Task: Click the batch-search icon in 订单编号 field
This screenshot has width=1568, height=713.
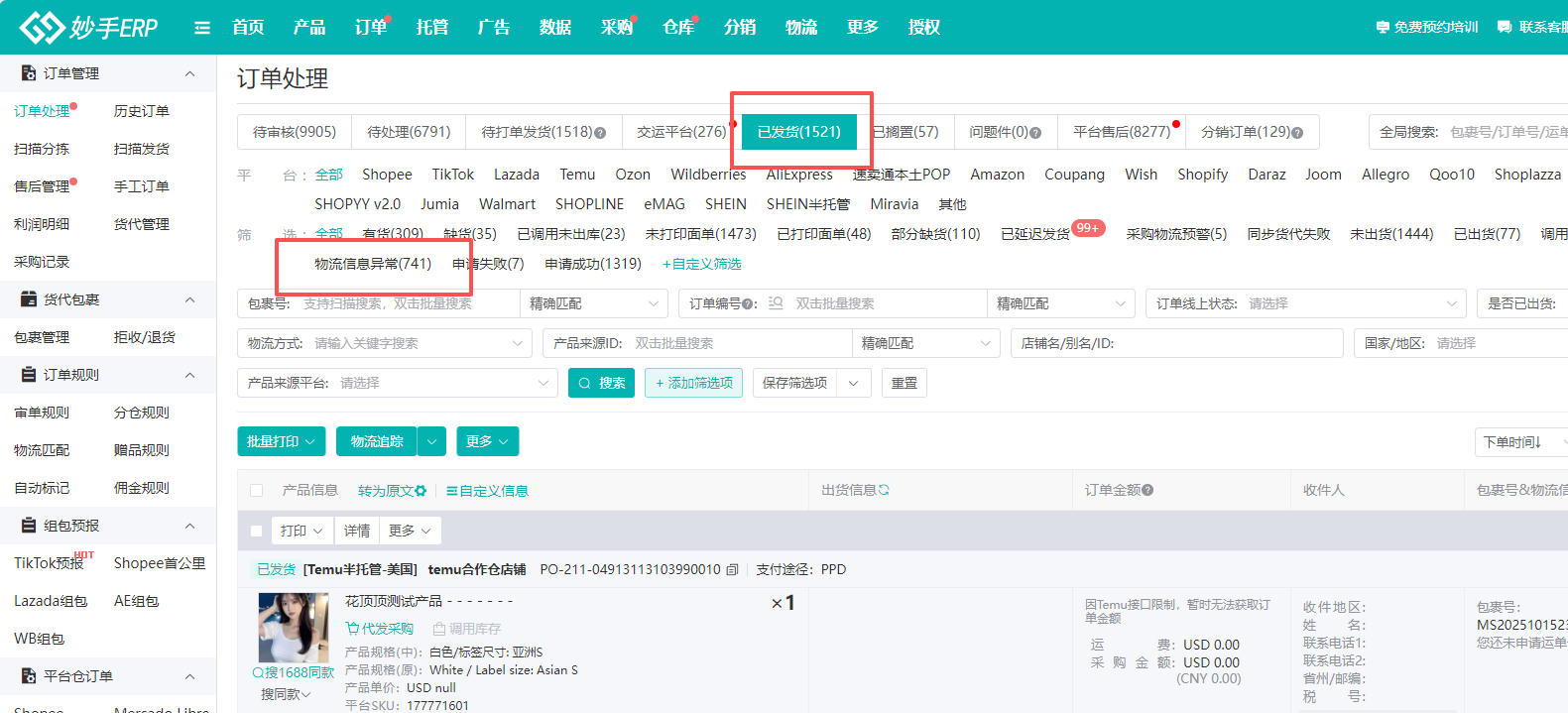Action: click(x=776, y=303)
